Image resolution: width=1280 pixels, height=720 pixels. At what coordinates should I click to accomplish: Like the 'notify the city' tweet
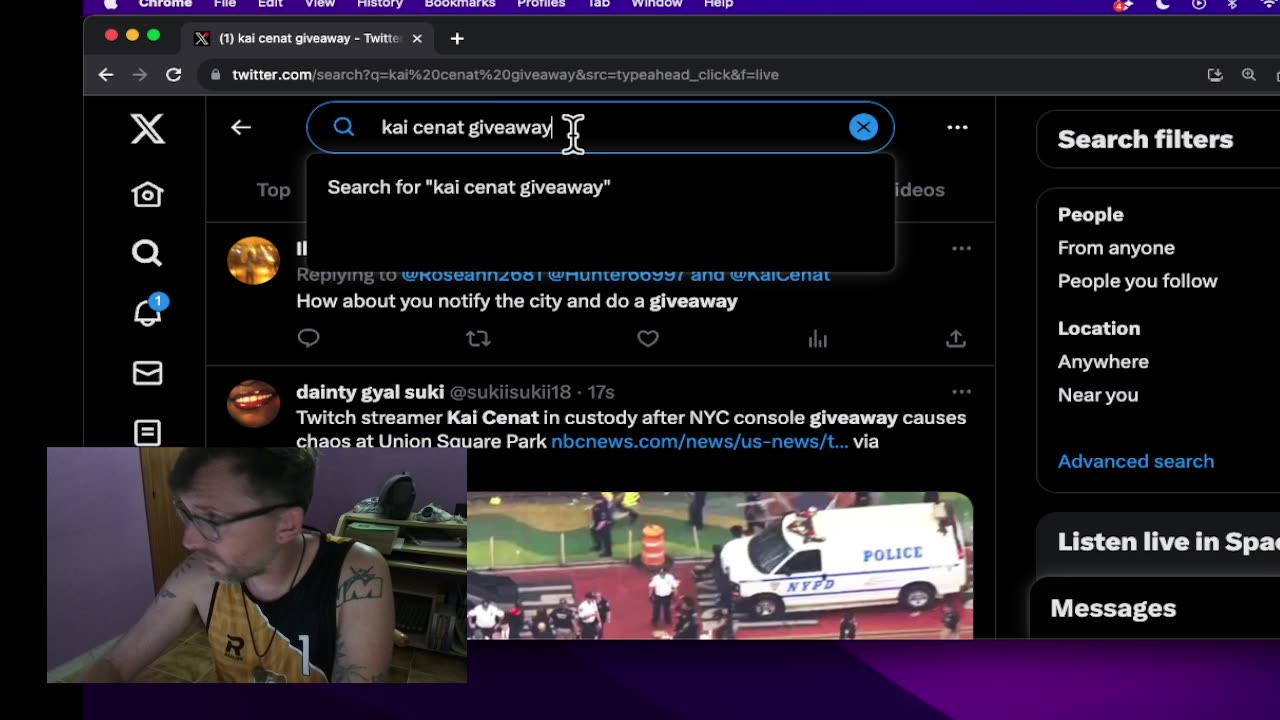pos(648,338)
